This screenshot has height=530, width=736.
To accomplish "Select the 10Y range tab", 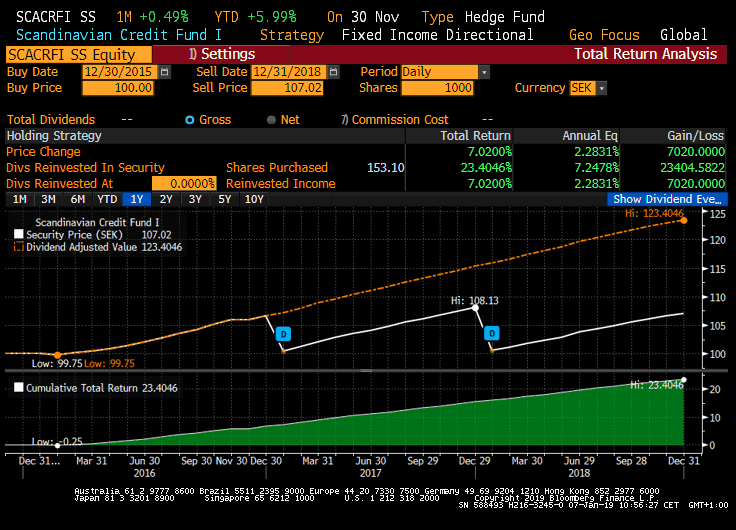I will pyautogui.click(x=254, y=199).
